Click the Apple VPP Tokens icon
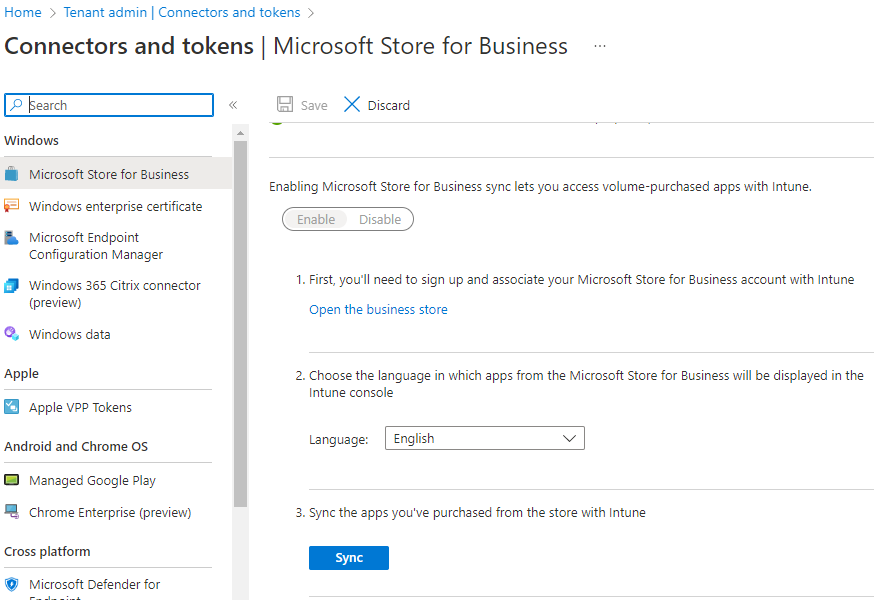The height and width of the screenshot is (600, 874). click(11, 407)
